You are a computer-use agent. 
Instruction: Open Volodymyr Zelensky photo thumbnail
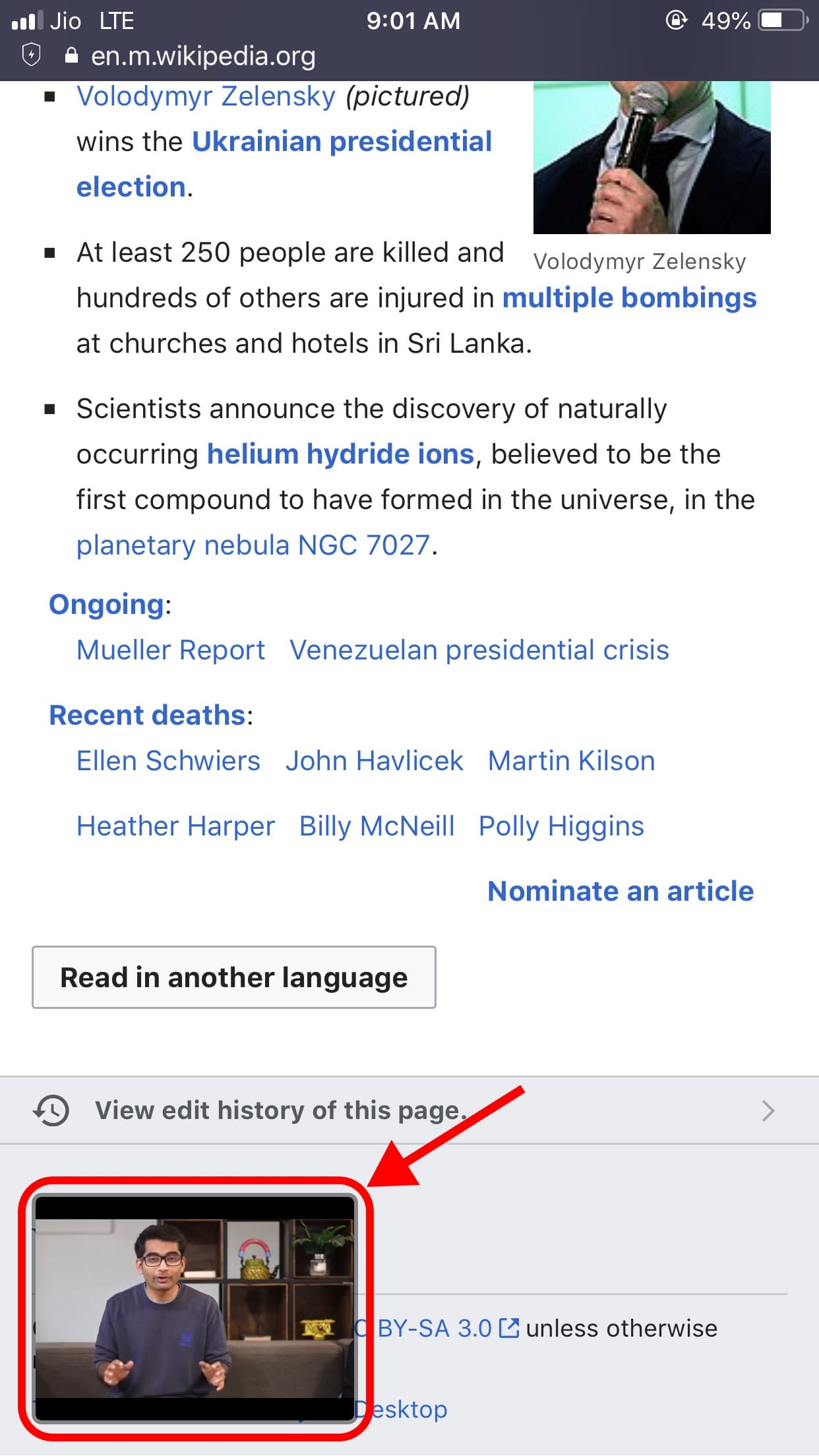[x=652, y=157]
